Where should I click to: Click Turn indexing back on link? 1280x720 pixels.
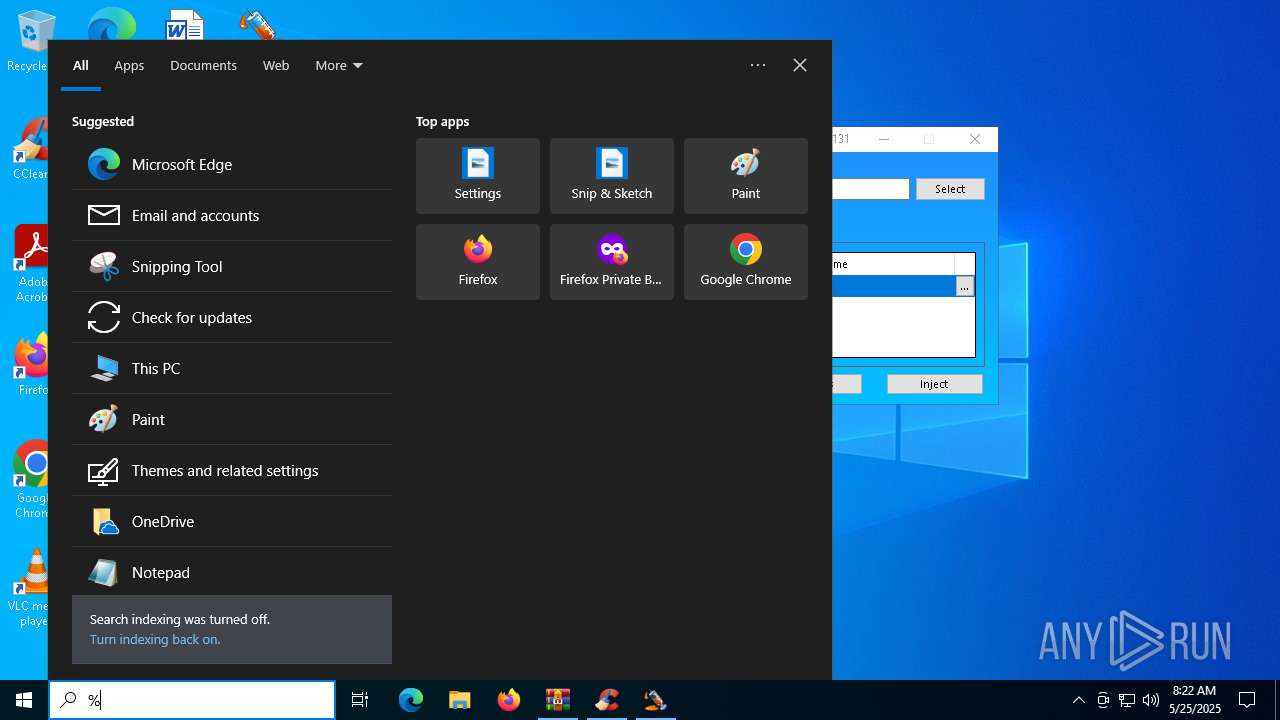pos(155,639)
